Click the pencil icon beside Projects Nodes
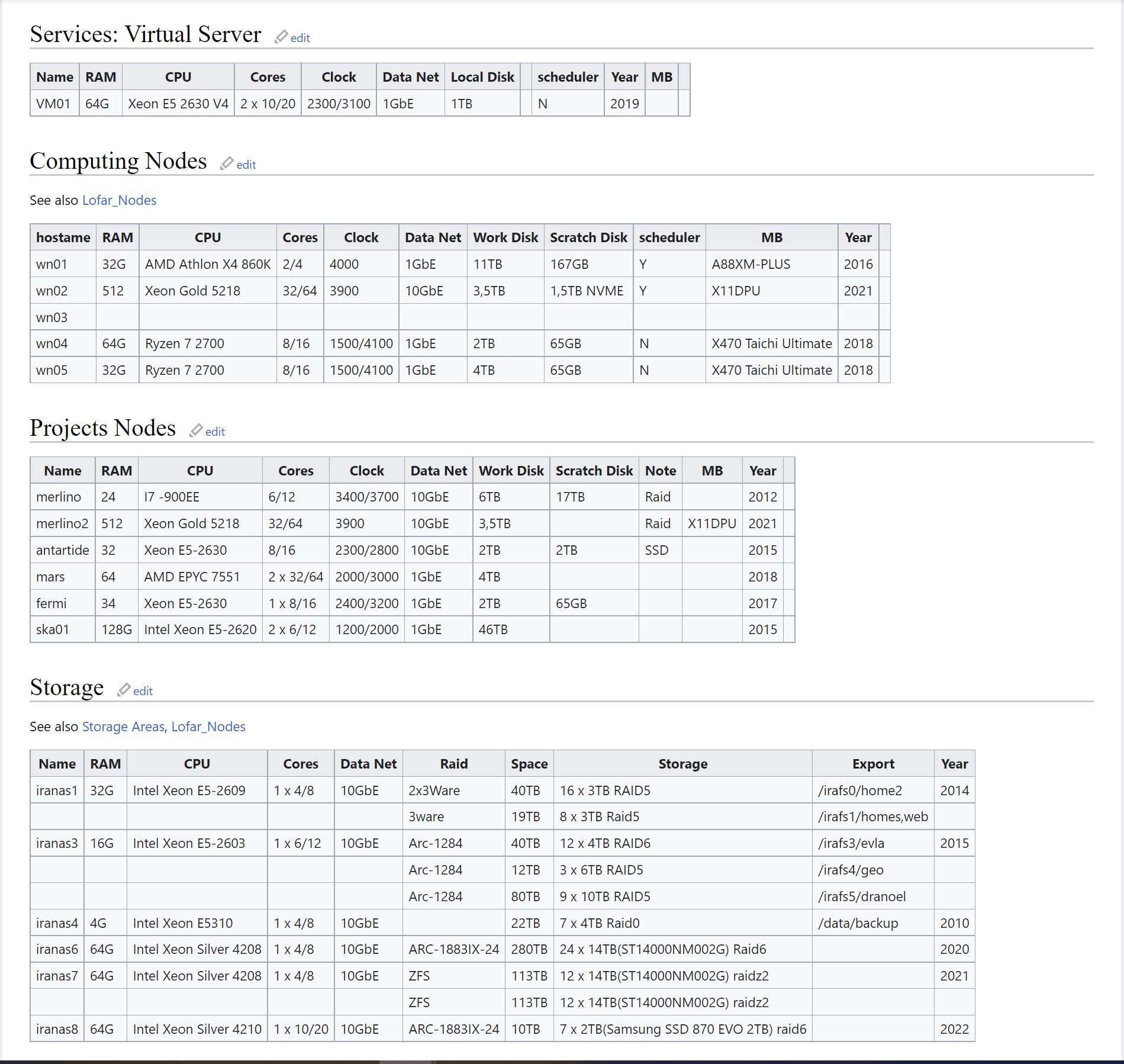This screenshot has height=1064, width=1124. 196,430
